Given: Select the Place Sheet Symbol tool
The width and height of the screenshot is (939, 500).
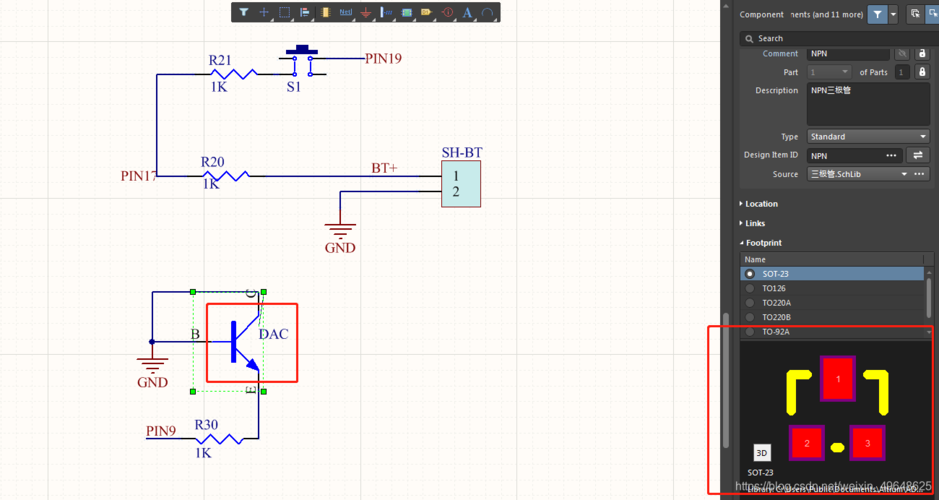Looking at the screenshot, I should pos(407,12).
